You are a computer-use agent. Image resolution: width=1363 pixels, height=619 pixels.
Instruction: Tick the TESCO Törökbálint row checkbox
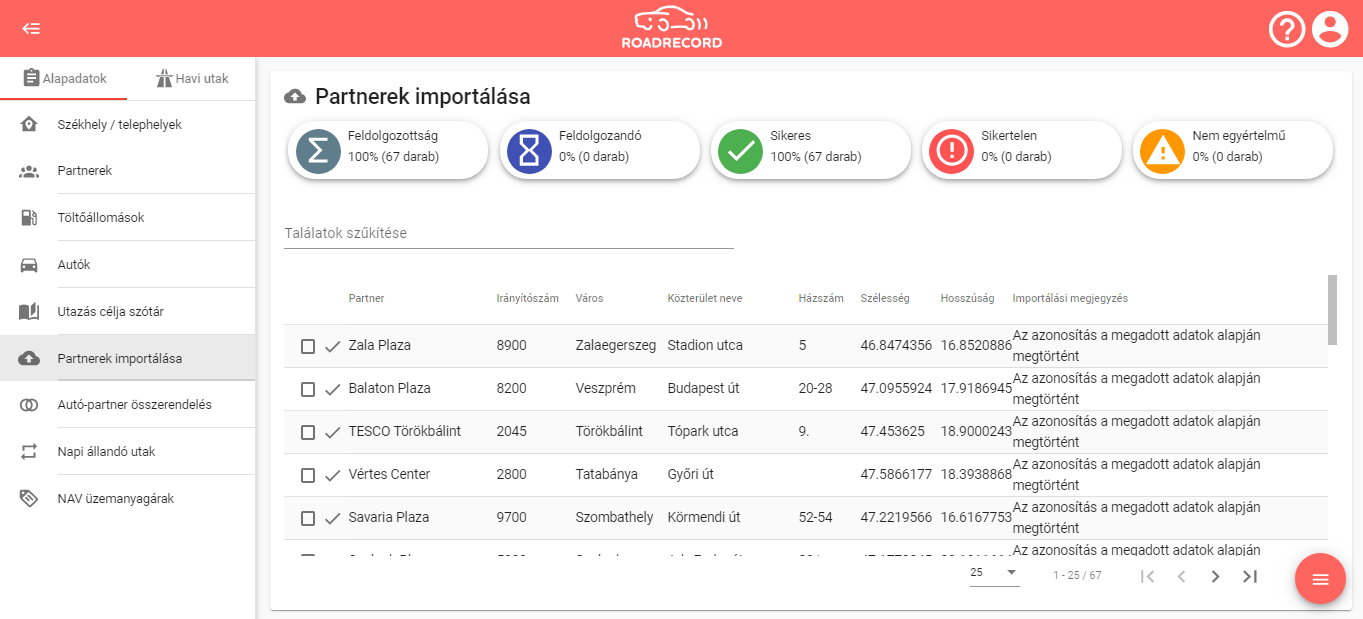[308, 432]
